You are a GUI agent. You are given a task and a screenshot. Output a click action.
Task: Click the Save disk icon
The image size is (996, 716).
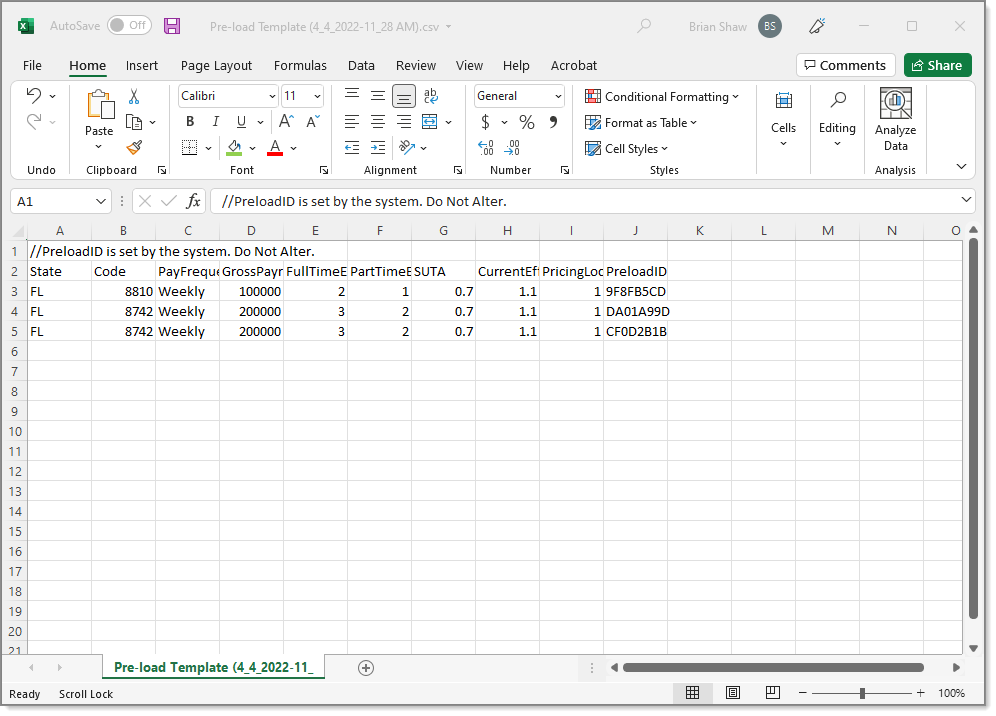pos(172,26)
